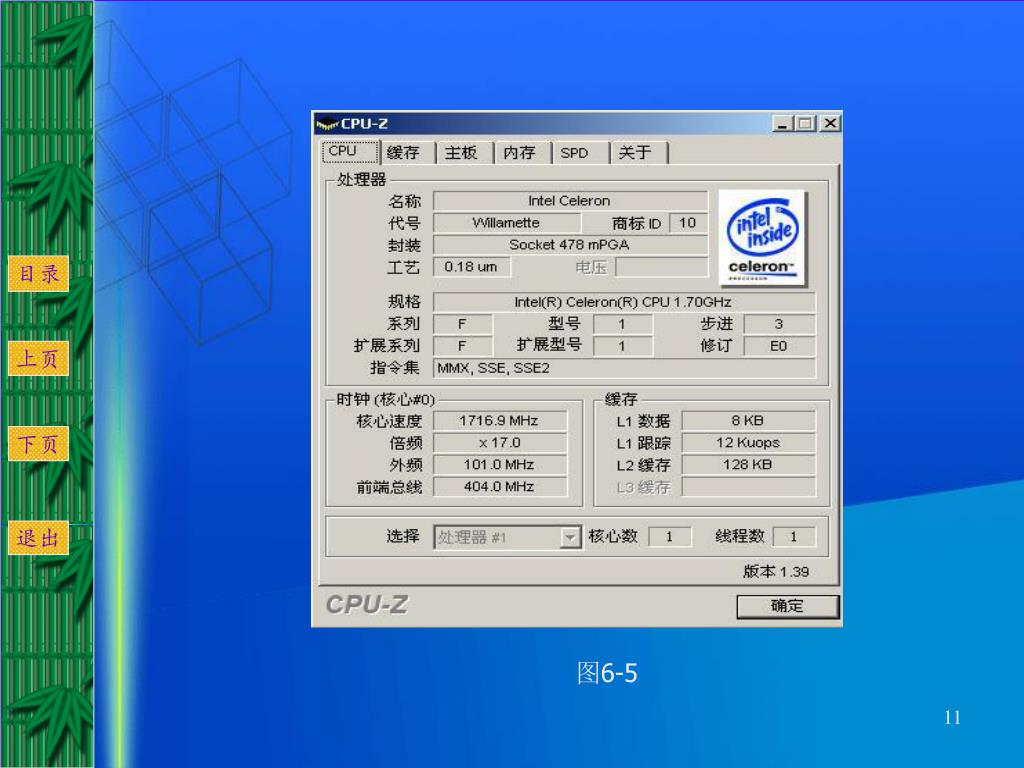Click the 图6-5 figure caption

607,673
